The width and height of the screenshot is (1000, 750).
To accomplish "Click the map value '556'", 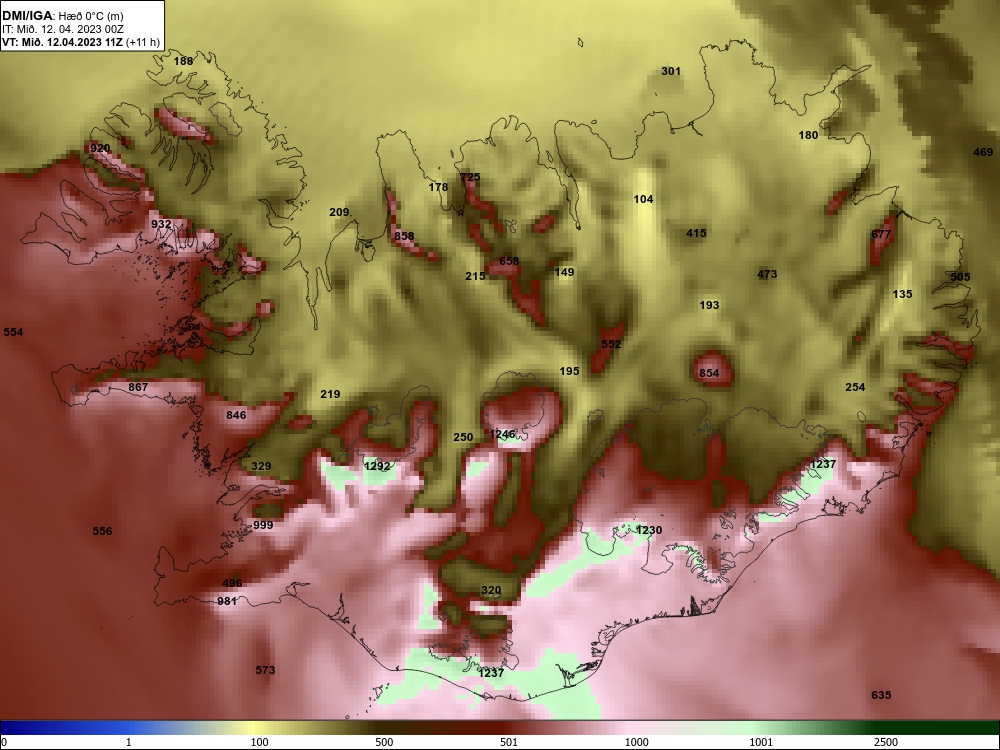I will [102, 531].
